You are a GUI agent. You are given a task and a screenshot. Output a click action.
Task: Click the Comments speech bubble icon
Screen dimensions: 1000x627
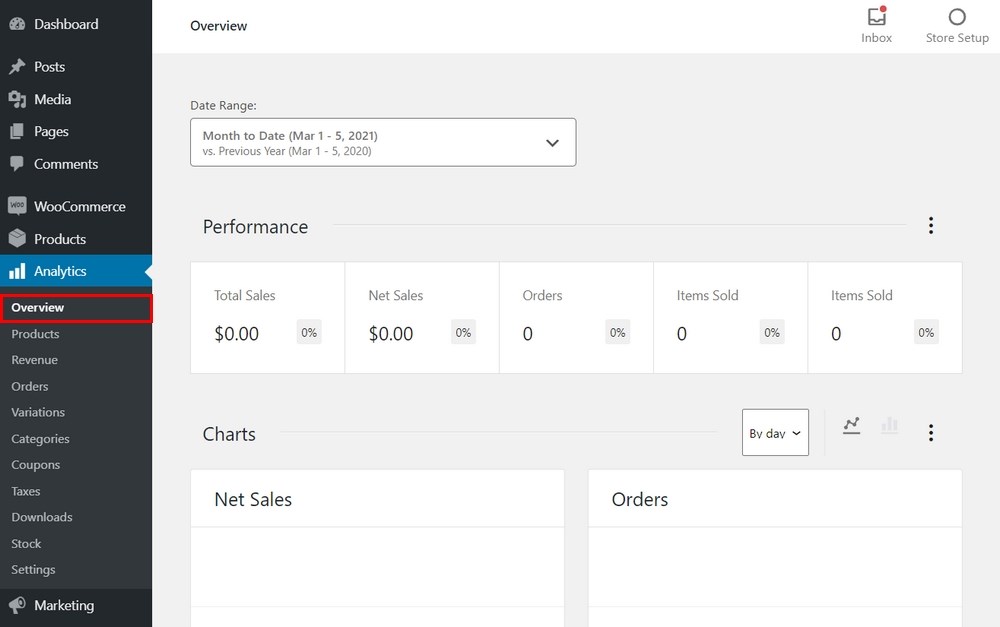17,164
